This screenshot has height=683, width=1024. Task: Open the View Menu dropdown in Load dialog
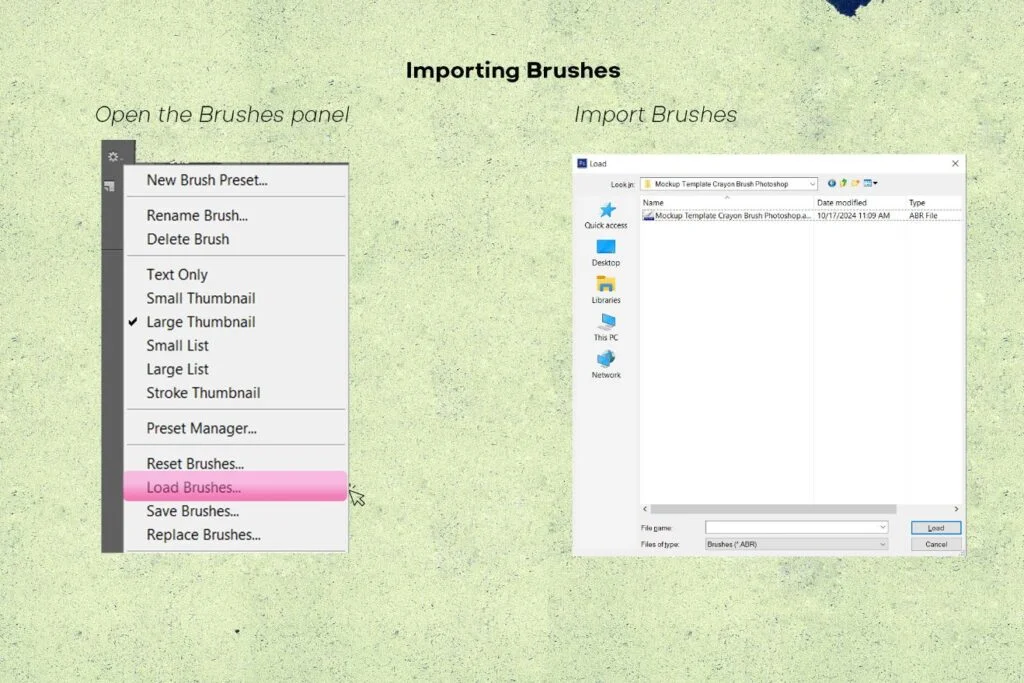871,183
